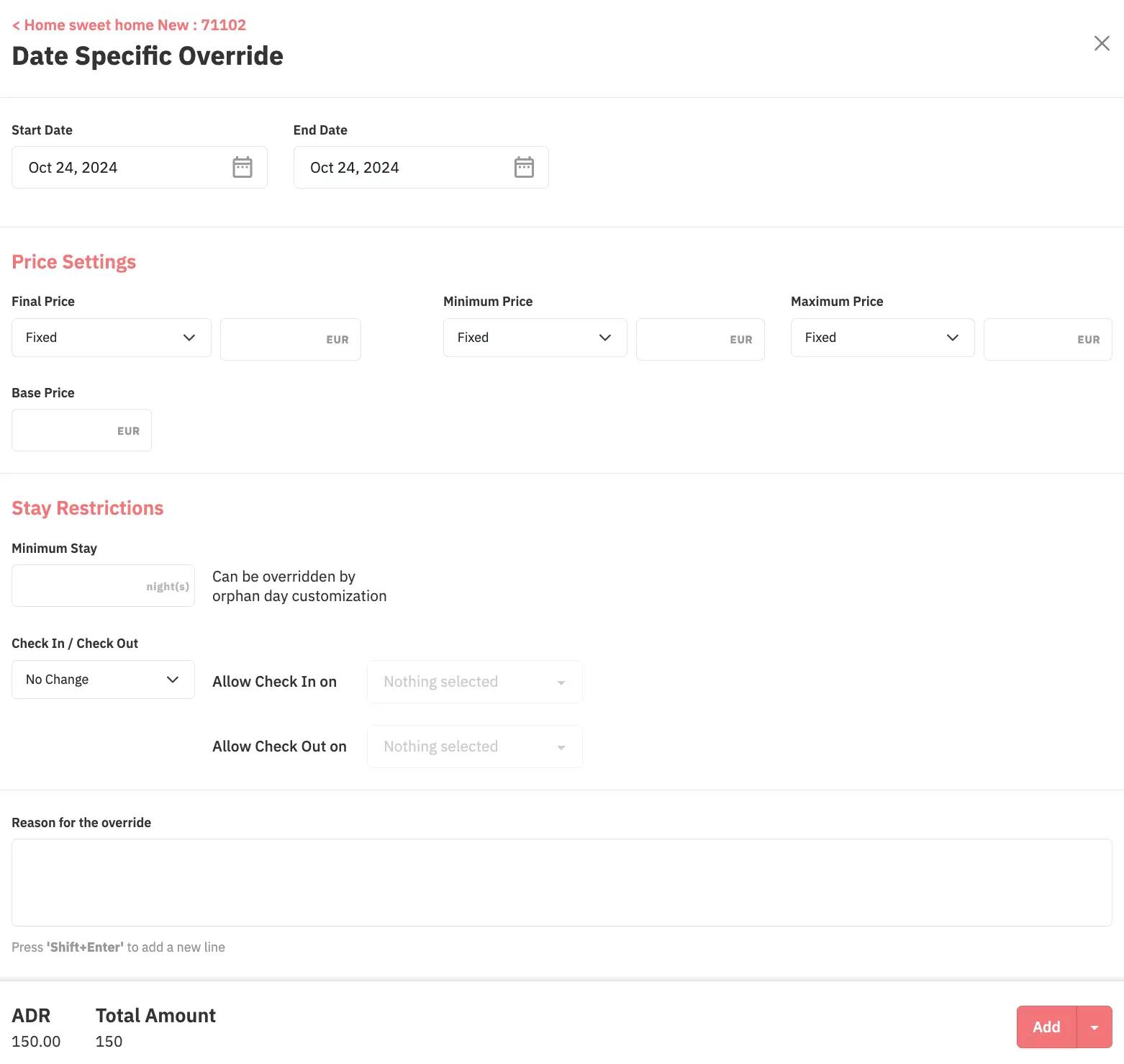The image size is (1124, 1064).
Task: Go back to Home sweet home New listing
Action: point(129,25)
